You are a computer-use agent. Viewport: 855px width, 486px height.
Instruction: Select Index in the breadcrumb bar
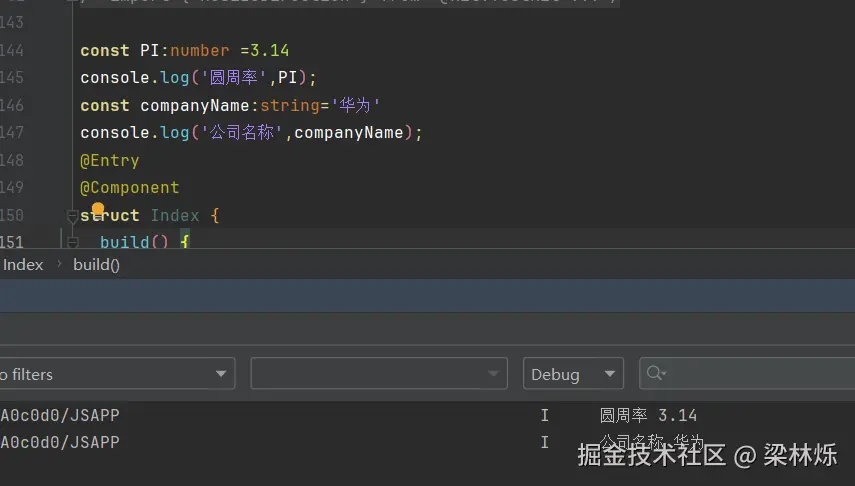coord(23,265)
